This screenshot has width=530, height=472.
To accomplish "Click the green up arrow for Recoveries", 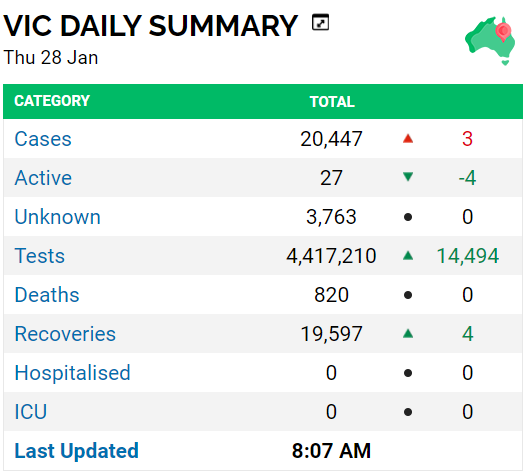I will coord(408,334).
